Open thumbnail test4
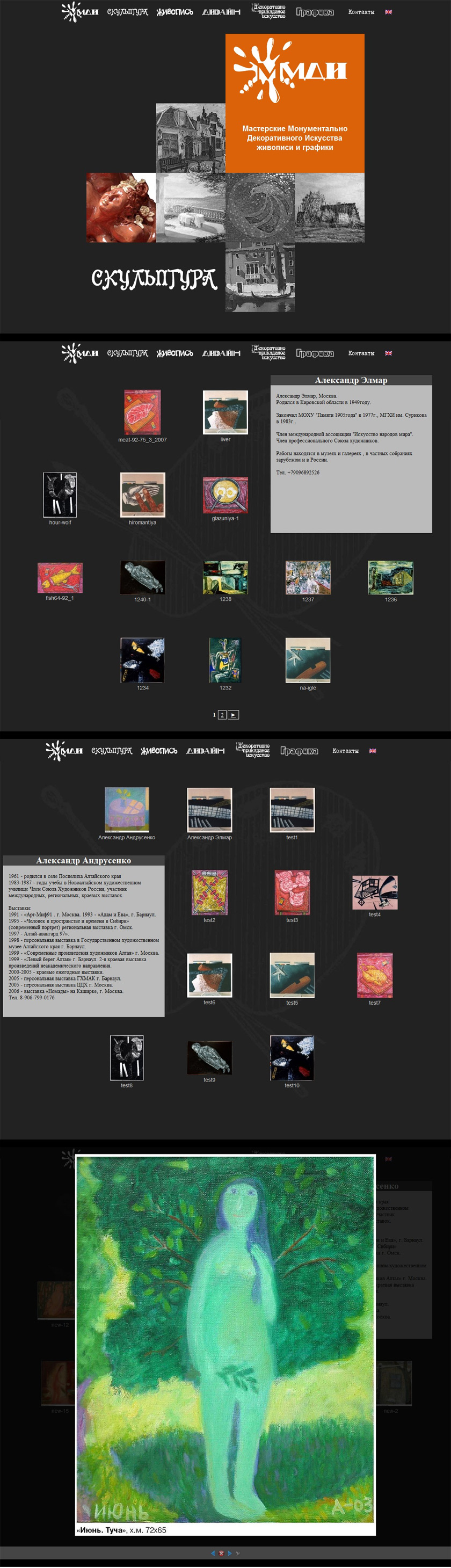The width and height of the screenshot is (451, 1568). click(375, 892)
